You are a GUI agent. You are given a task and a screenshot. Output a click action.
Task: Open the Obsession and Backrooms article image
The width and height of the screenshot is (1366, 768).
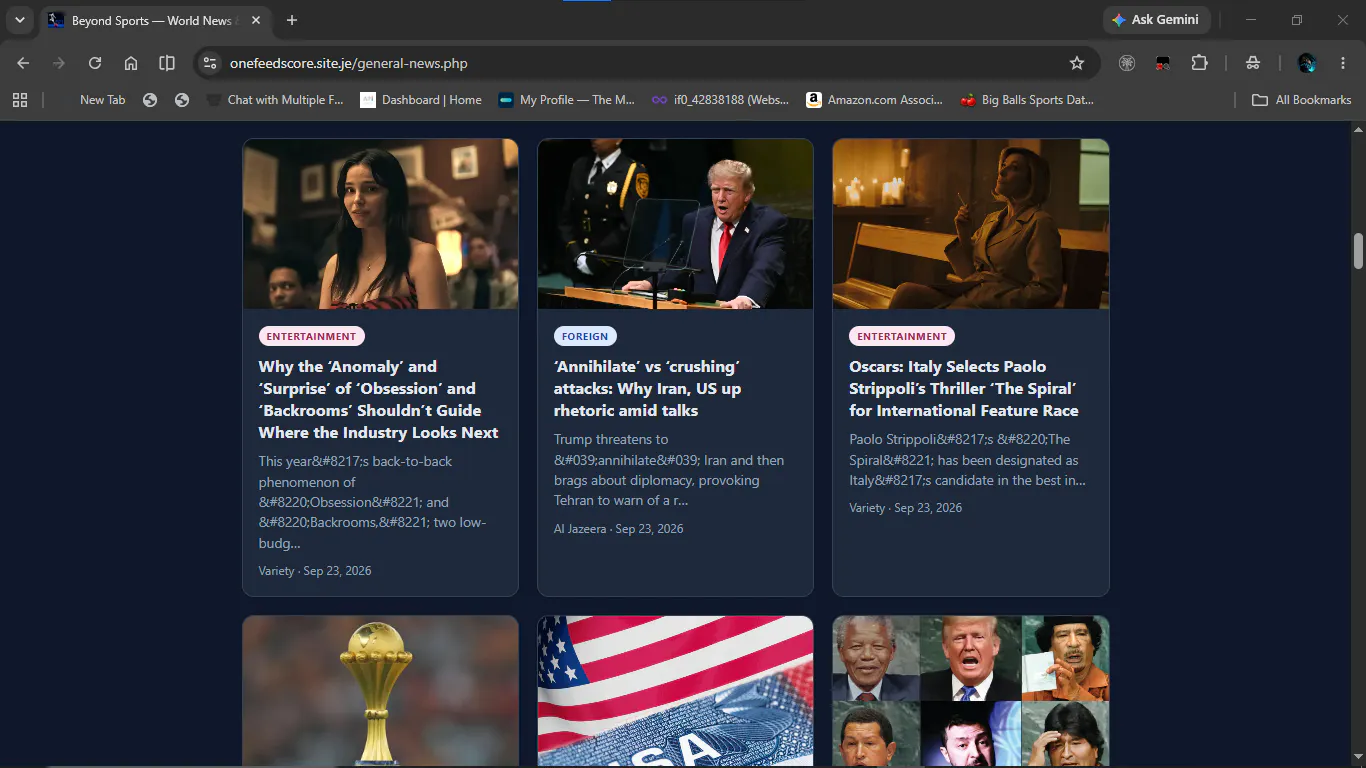click(380, 224)
